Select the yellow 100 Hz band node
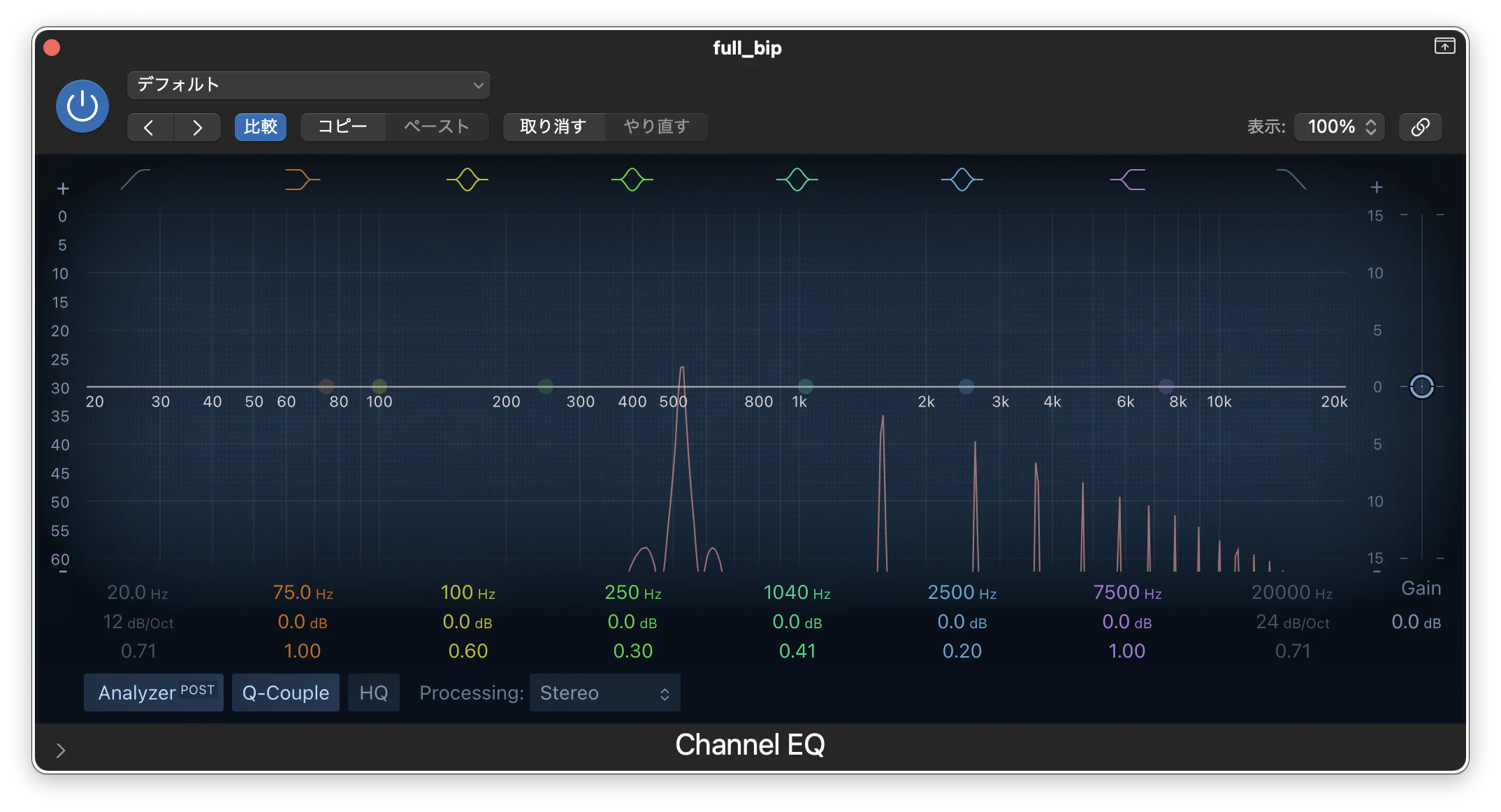 pos(379,386)
